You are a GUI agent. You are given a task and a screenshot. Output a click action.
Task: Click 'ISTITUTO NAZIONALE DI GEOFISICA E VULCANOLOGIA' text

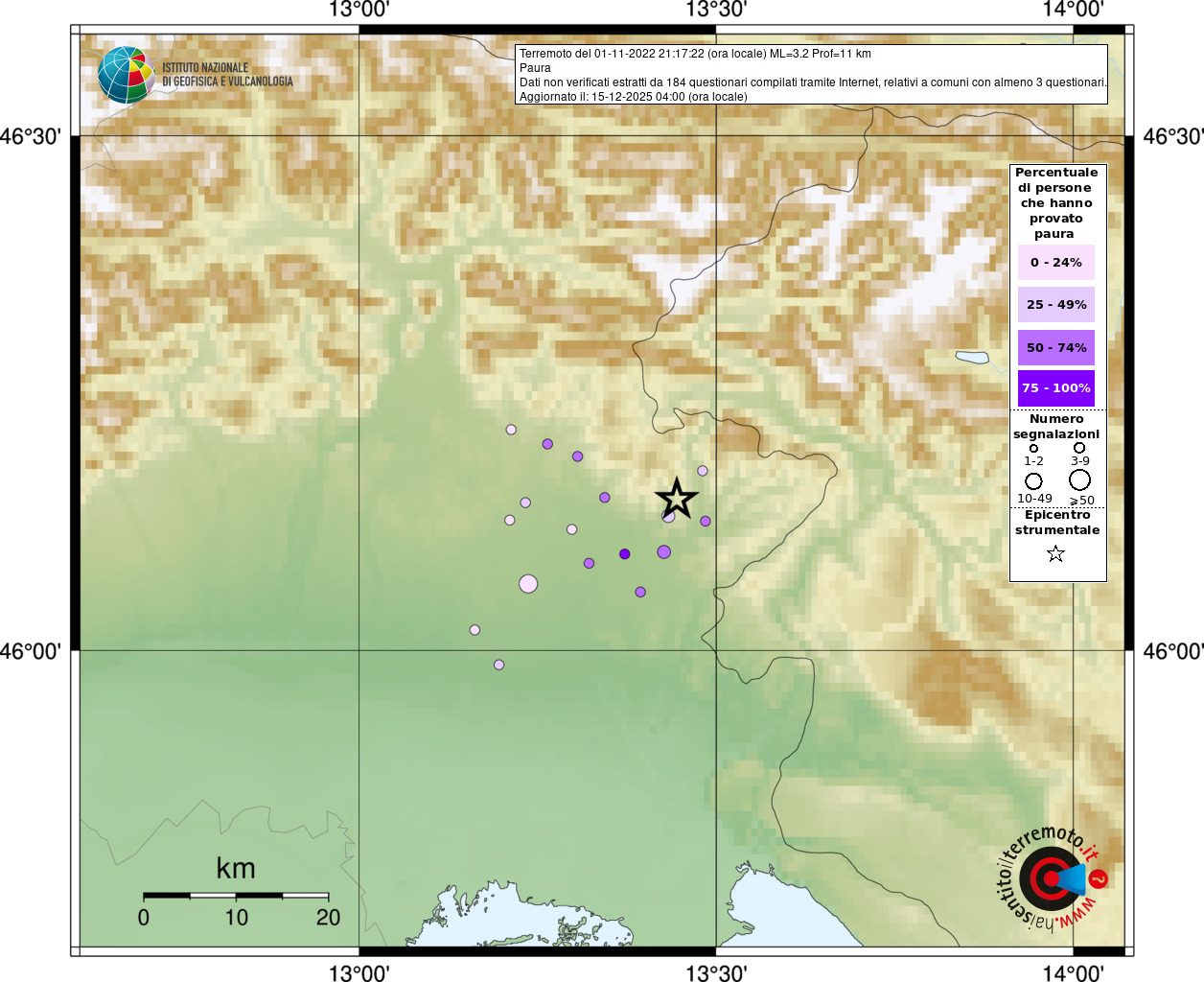coord(227,75)
